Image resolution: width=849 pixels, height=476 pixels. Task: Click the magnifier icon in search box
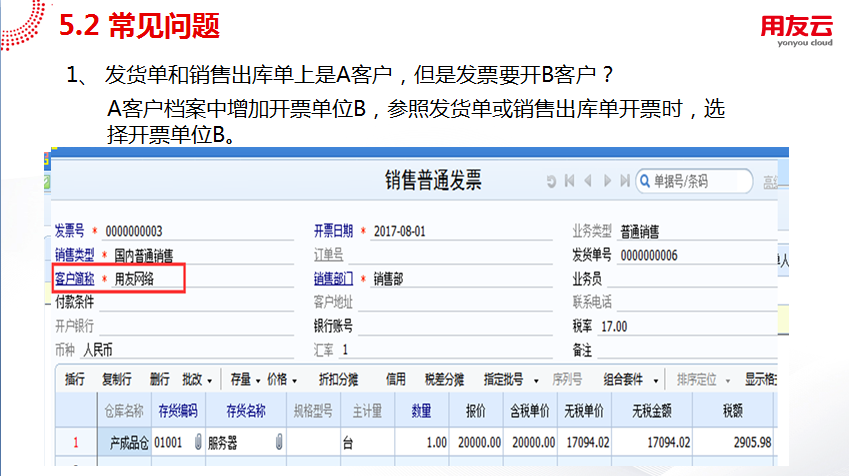tap(644, 181)
